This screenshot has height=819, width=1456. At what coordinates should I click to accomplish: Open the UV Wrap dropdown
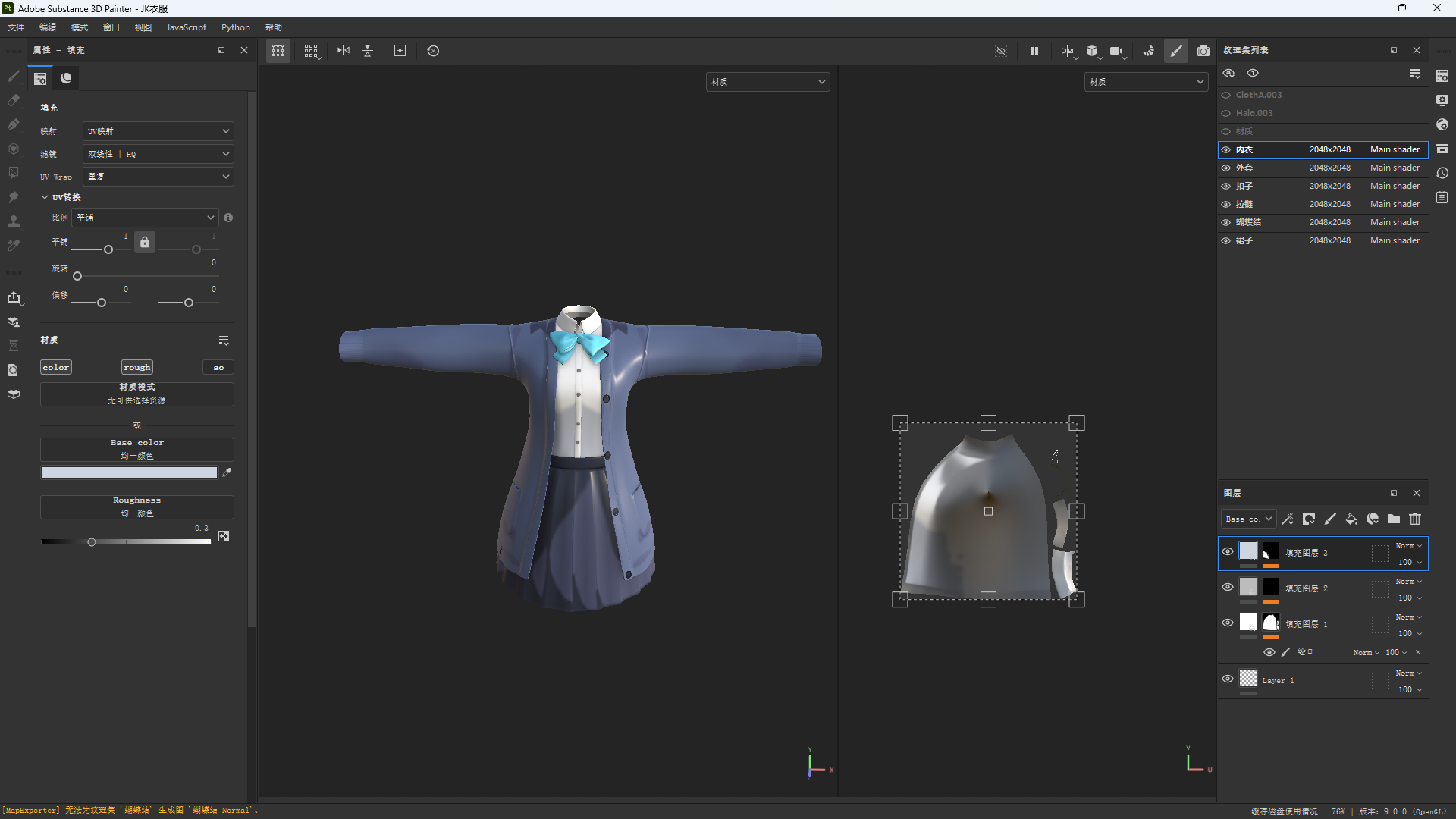[158, 177]
